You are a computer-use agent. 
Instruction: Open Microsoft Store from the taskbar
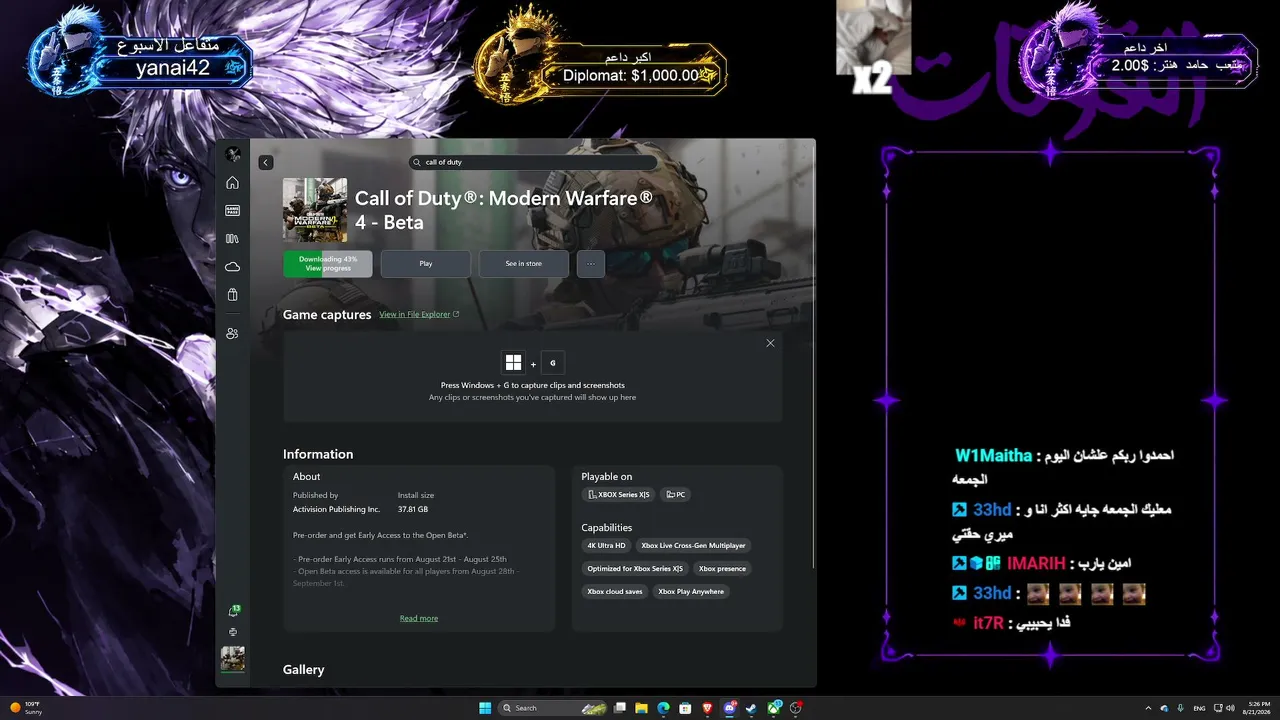click(685, 708)
